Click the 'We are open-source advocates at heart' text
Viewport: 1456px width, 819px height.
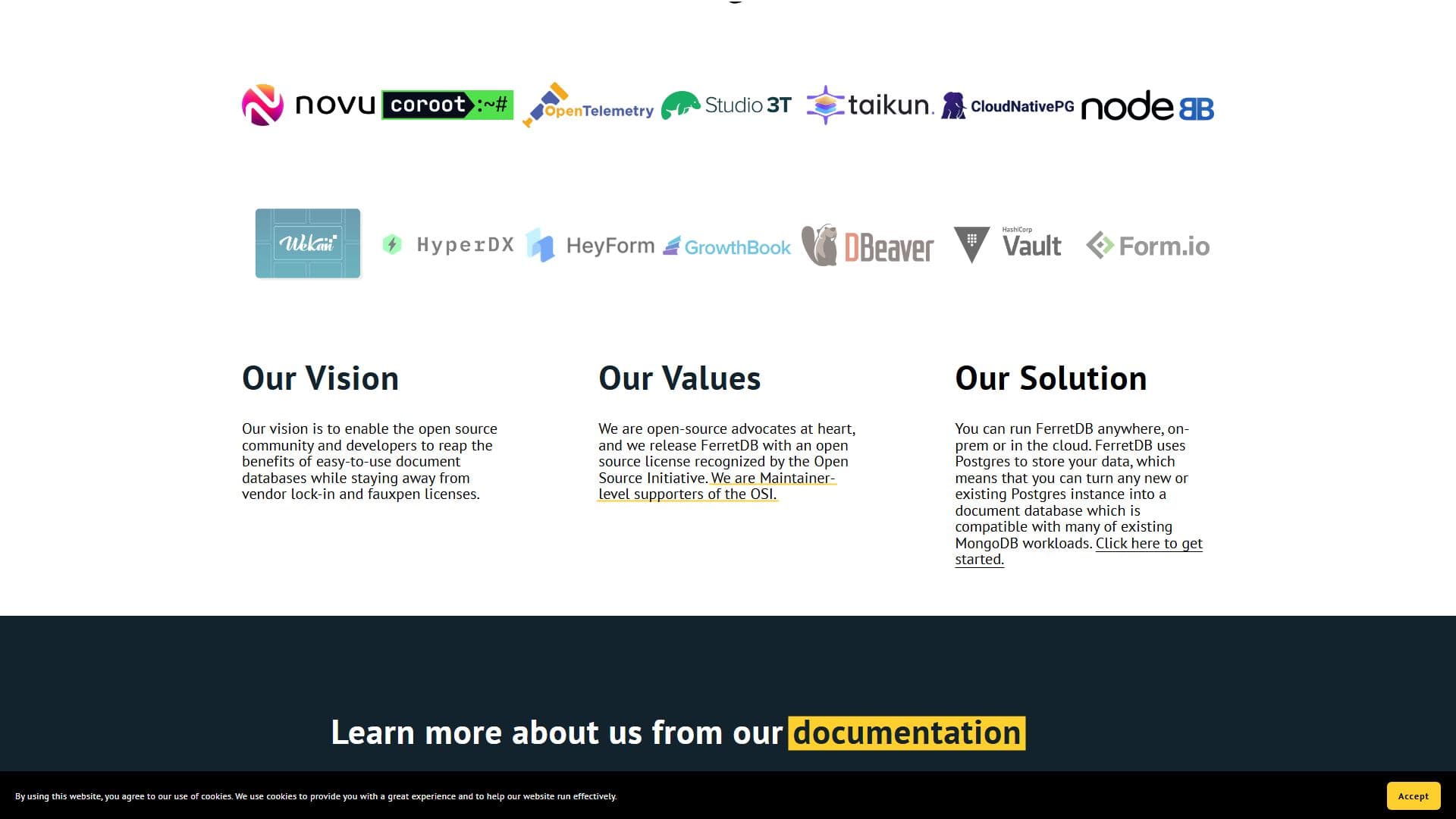coord(726,429)
